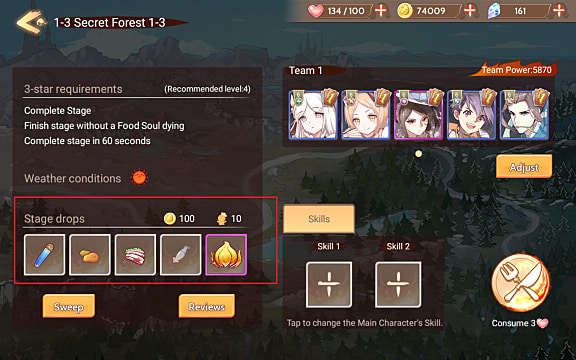
Task: Open stage Reviews
Action: [x=206, y=306]
